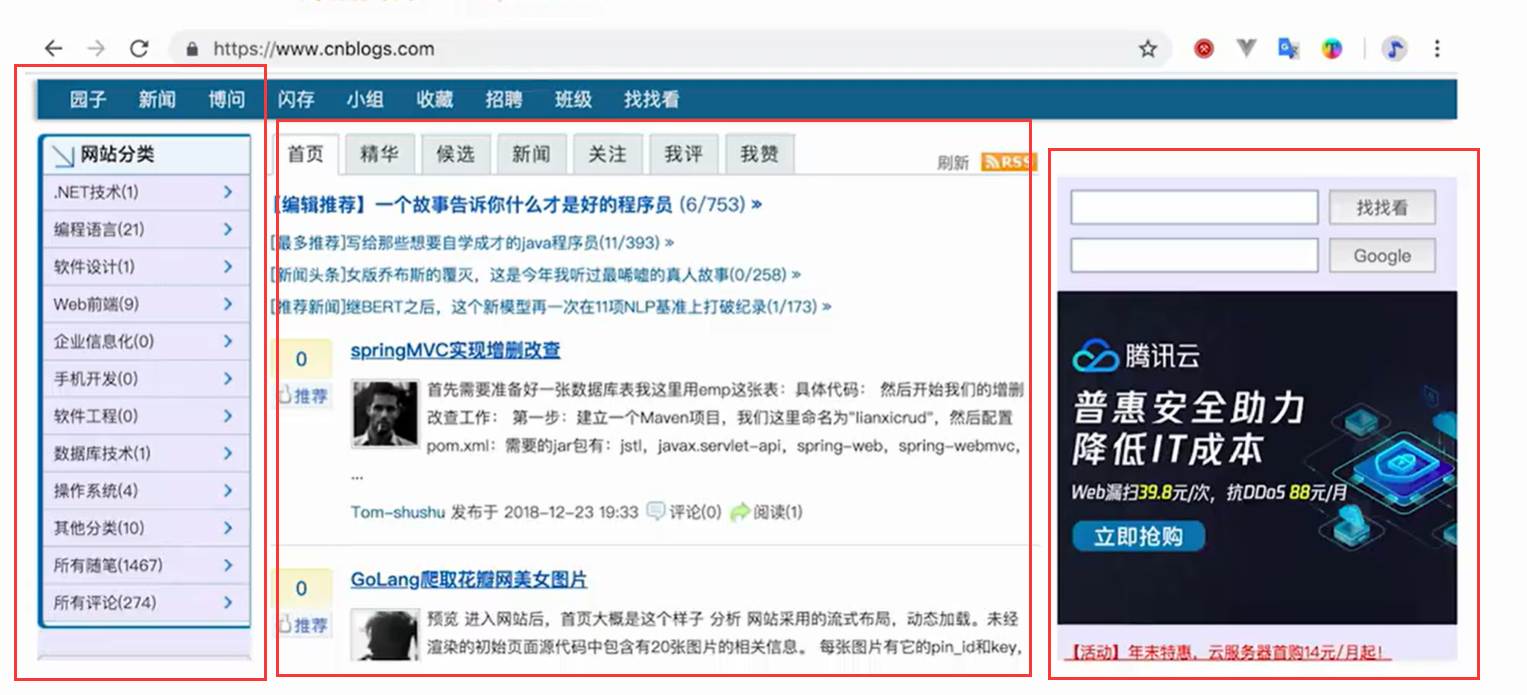The image size is (1527, 695).
Task: Click the colorful round extension icon
Action: point(1332,48)
